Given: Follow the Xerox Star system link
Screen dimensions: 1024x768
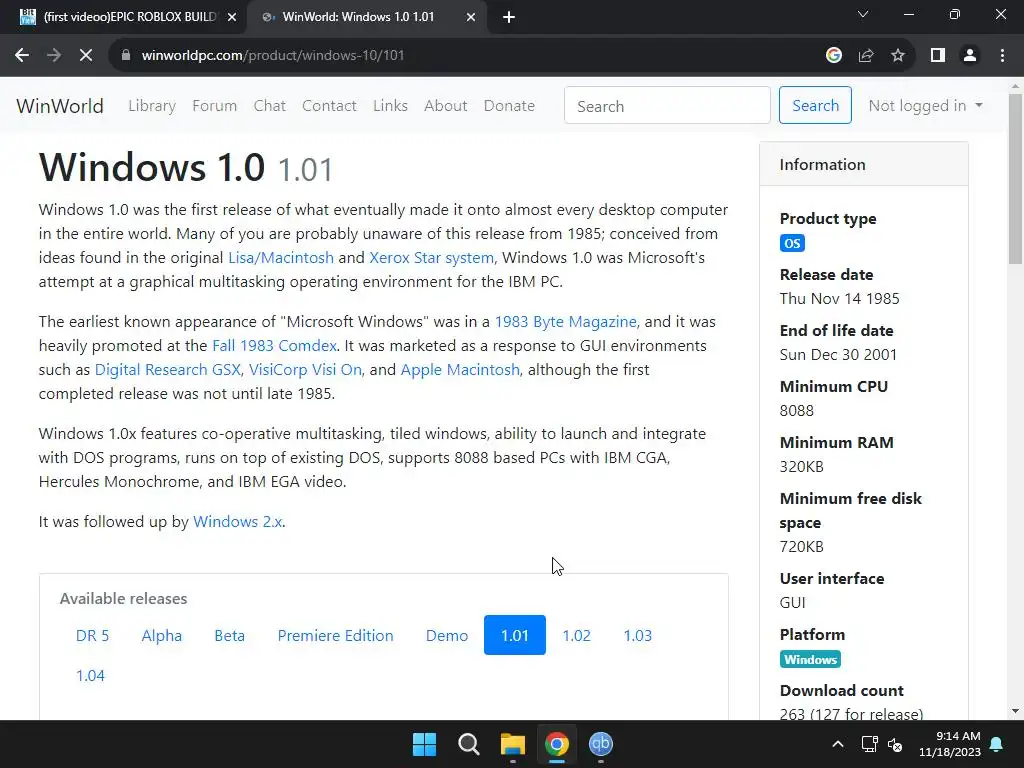Looking at the screenshot, I should pyautogui.click(x=432, y=258).
